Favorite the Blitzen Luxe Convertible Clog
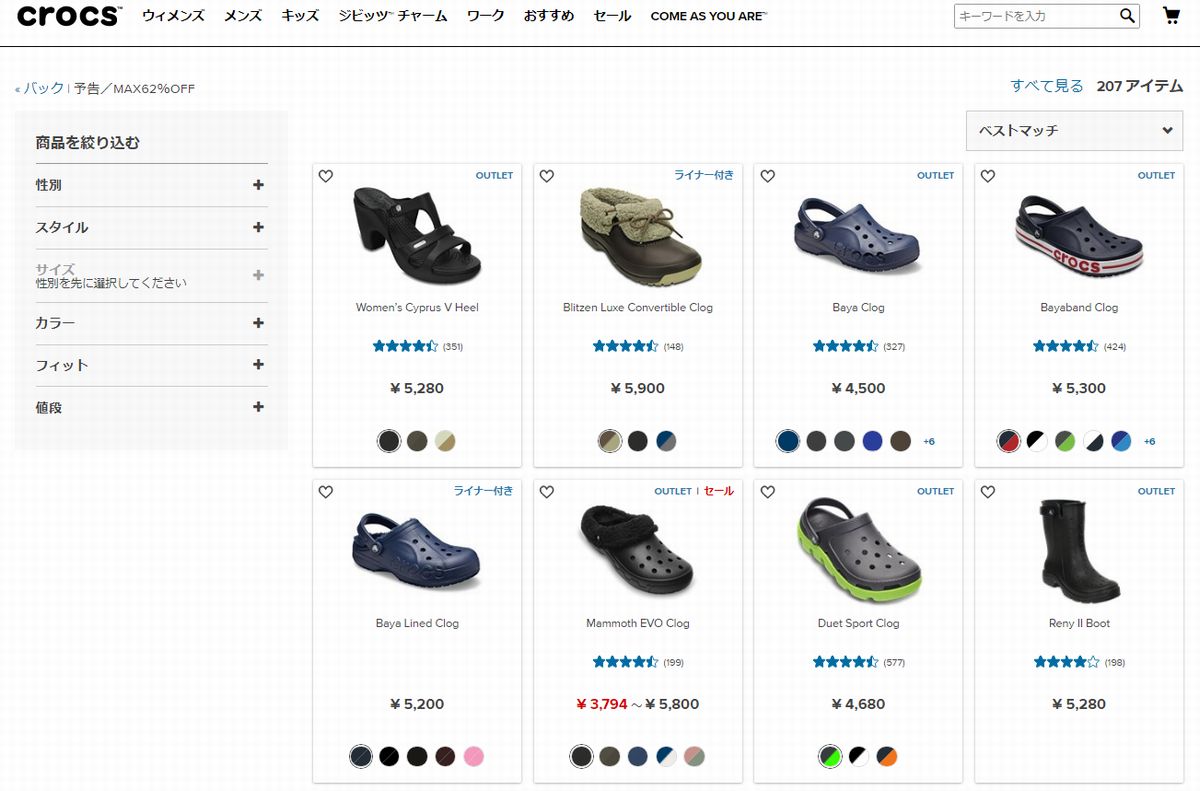Image resolution: width=1200 pixels, height=791 pixels. coord(547,176)
